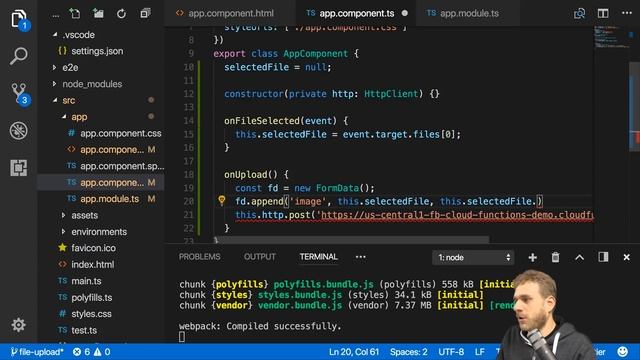Open the terminal selector '1: node' dropdown
This screenshot has height=360, width=640.
pos(473,258)
